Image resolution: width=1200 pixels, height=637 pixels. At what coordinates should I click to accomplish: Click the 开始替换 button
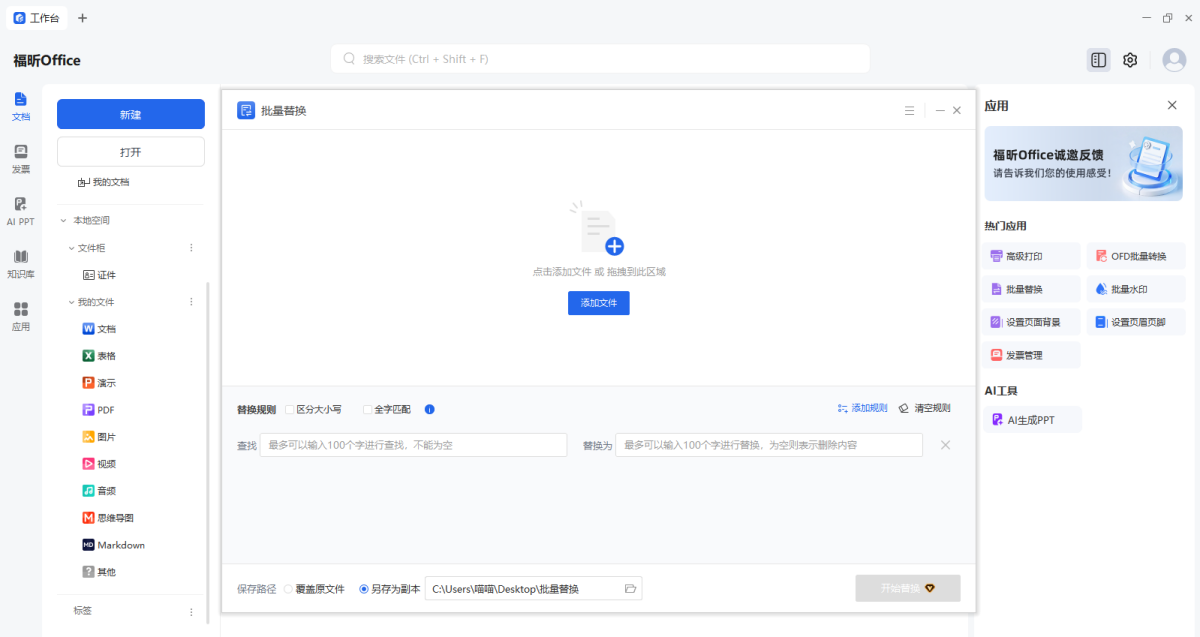[908, 588]
